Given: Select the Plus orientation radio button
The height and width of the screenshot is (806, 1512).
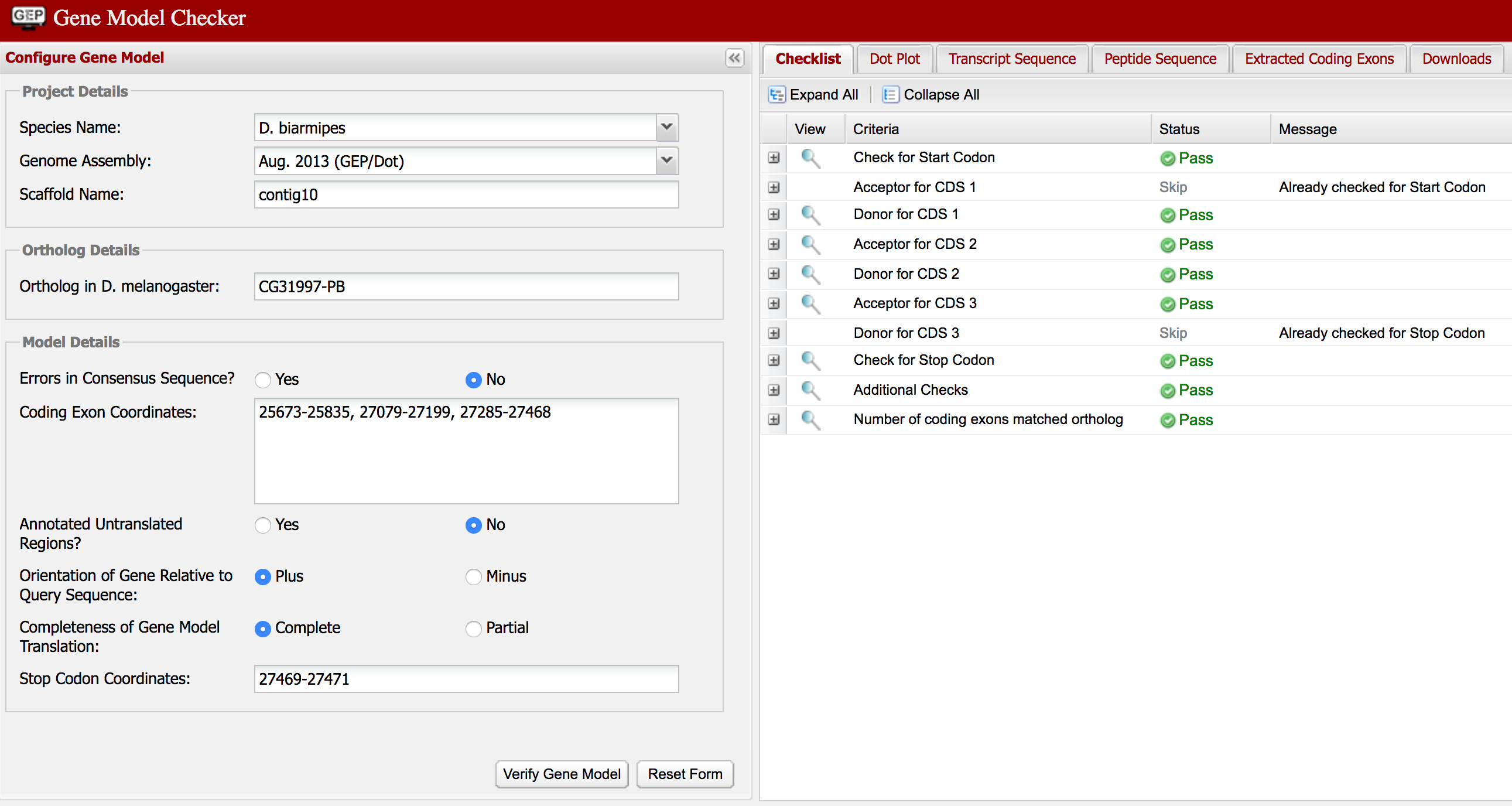Looking at the screenshot, I should click(x=262, y=576).
